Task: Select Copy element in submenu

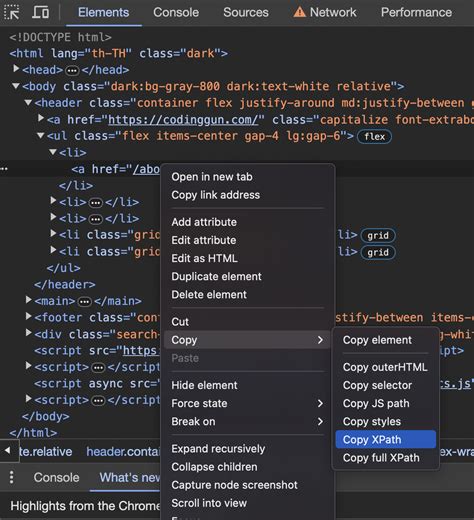Action: coord(386,340)
